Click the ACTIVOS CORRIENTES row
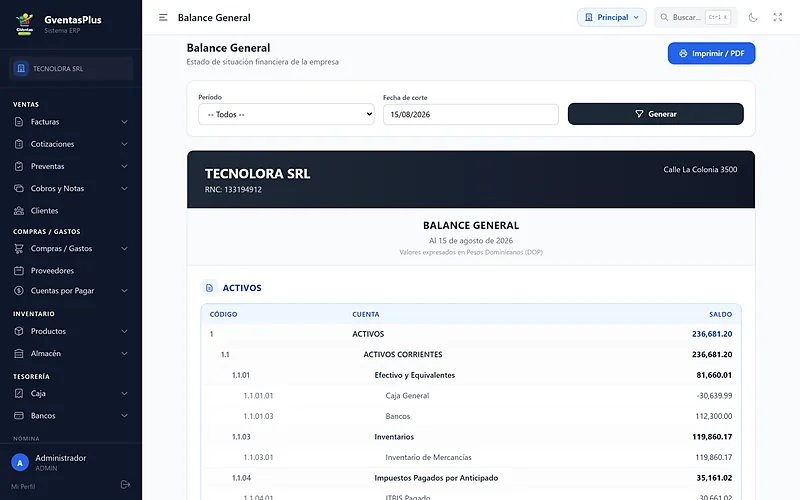This screenshot has height=500, width=800. 471,354
